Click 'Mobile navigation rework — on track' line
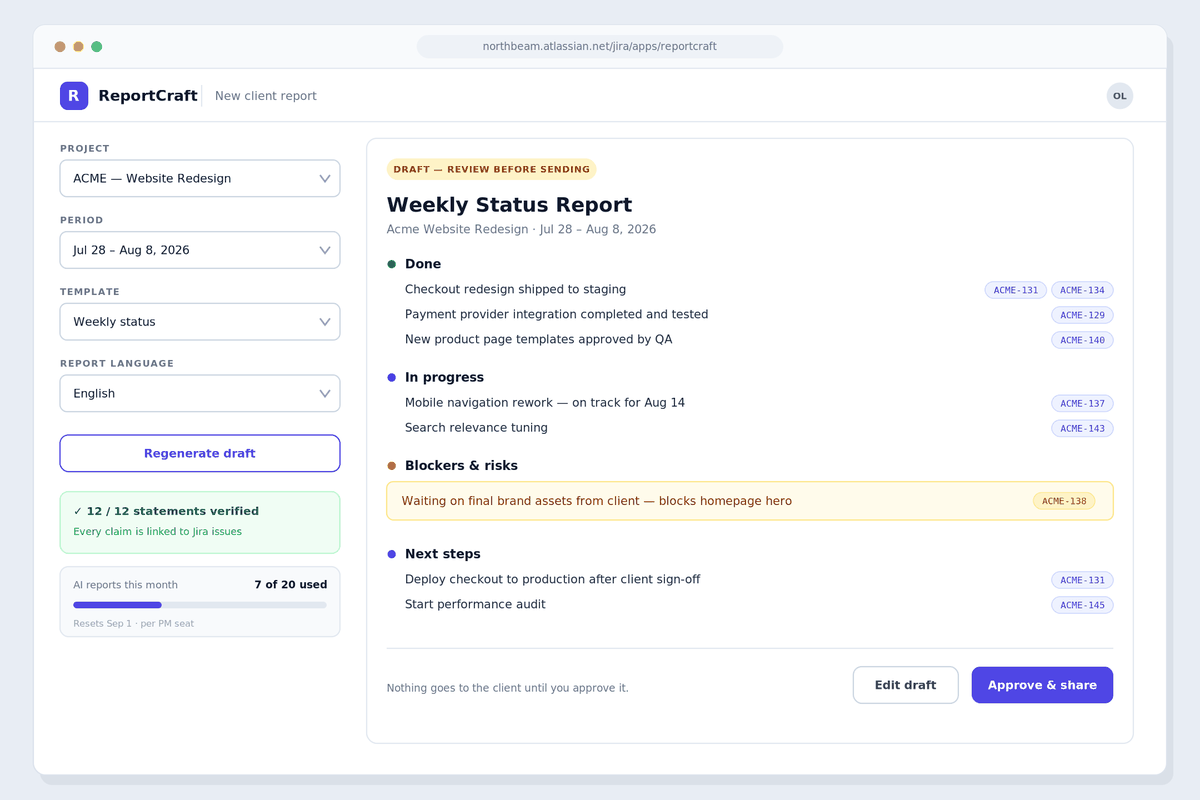 (x=545, y=402)
